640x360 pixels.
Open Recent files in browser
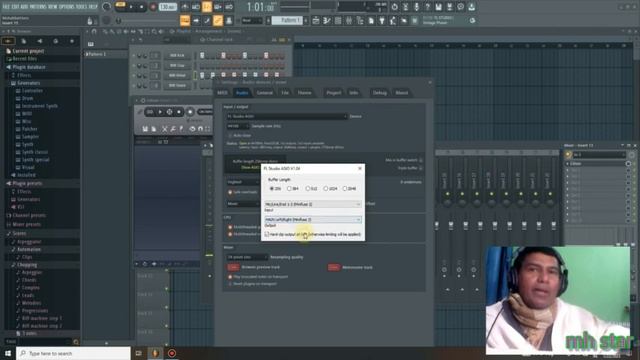(24, 59)
